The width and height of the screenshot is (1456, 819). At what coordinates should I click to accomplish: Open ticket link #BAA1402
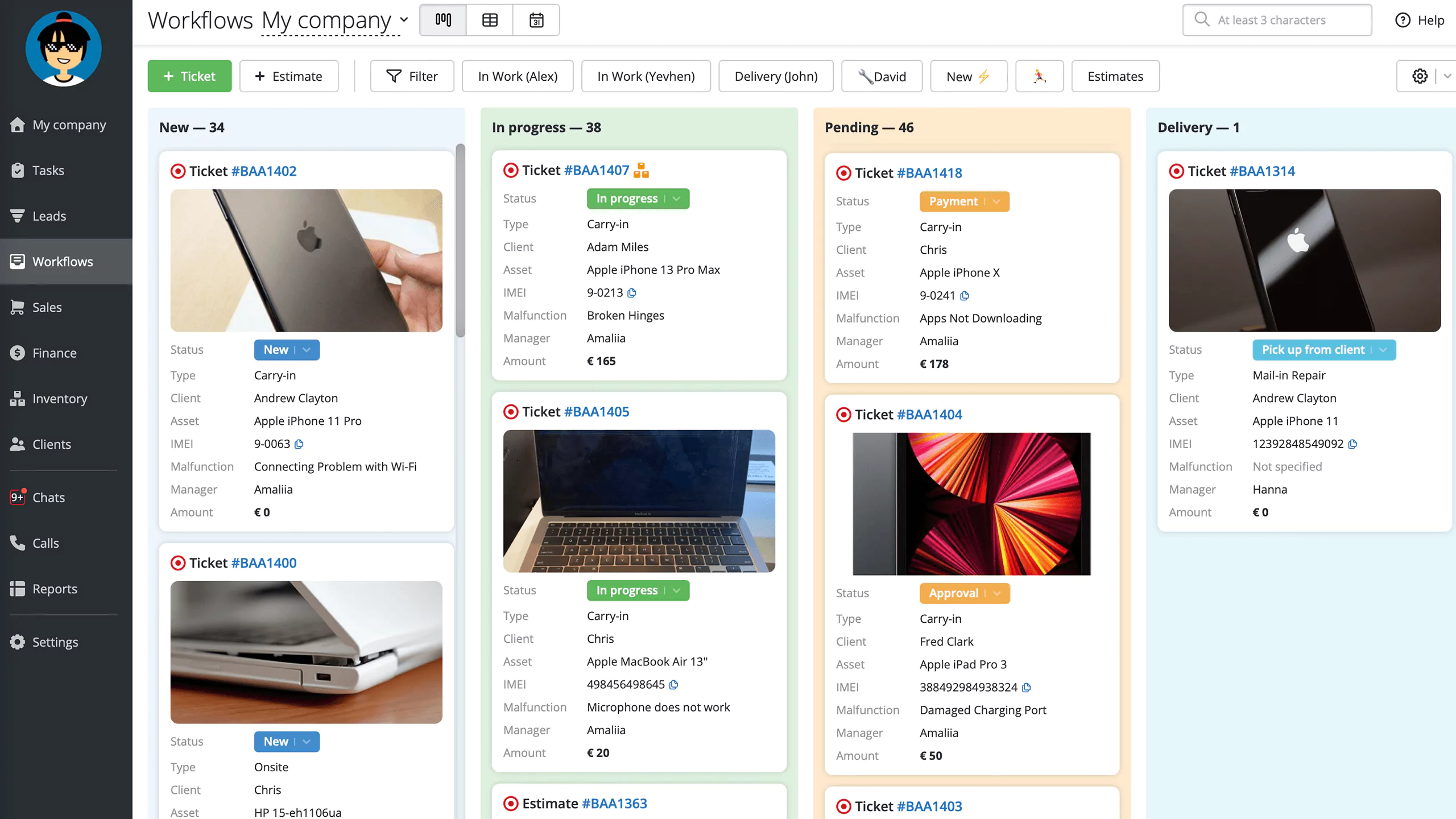point(264,171)
